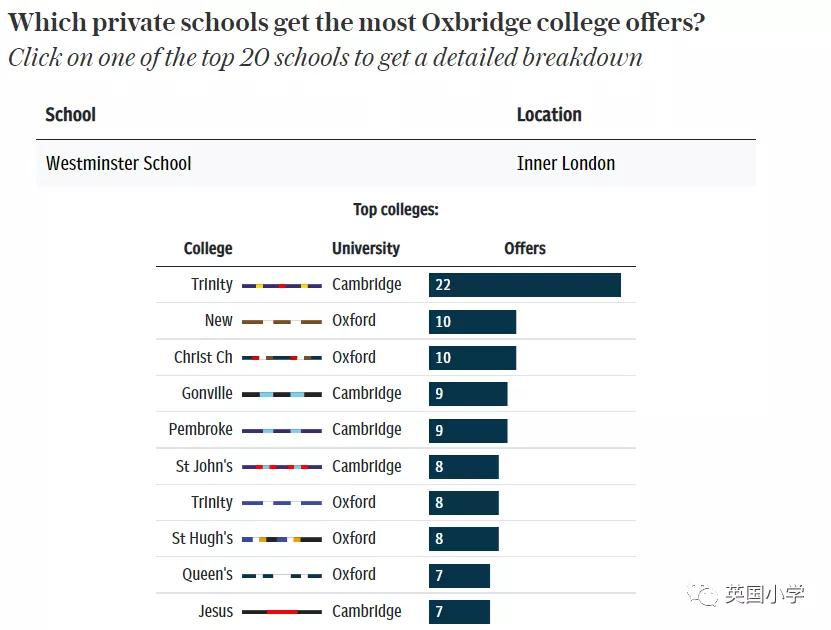Image resolution: width=831 pixels, height=630 pixels.
Task: Click the University column header
Action: click(x=366, y=248)
